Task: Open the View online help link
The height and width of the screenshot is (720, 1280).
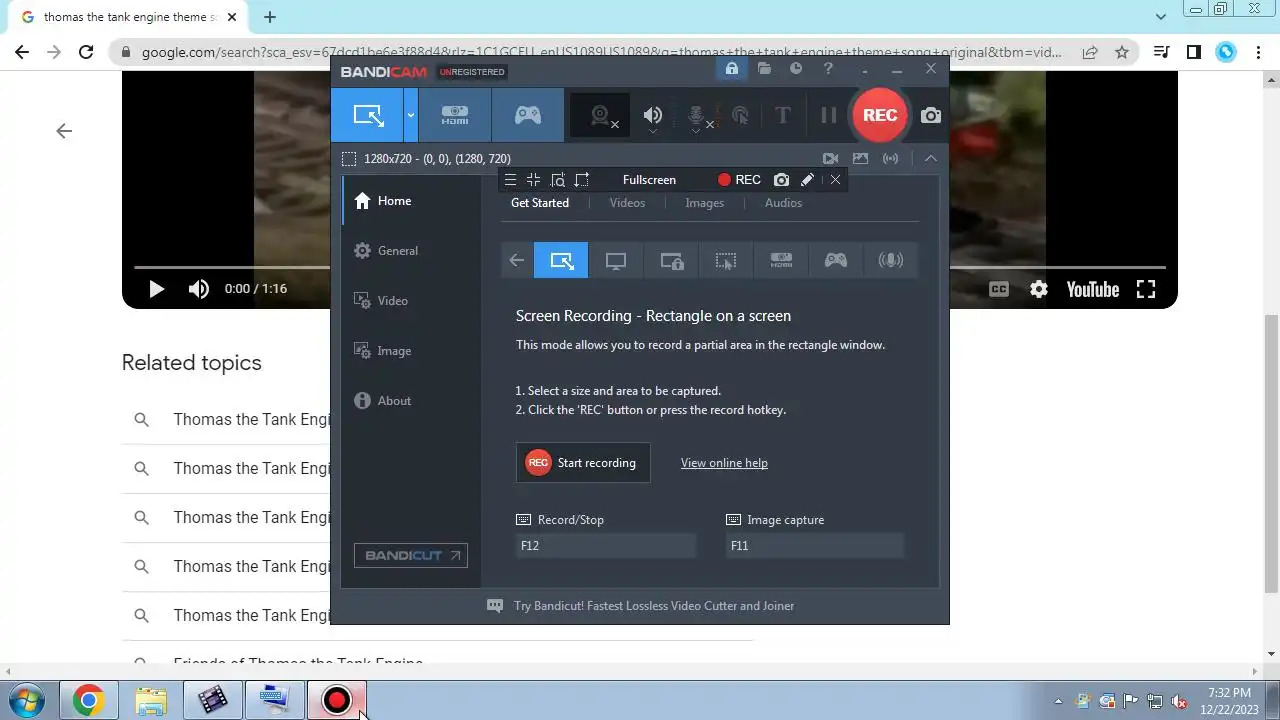Action: coord(724,463)
